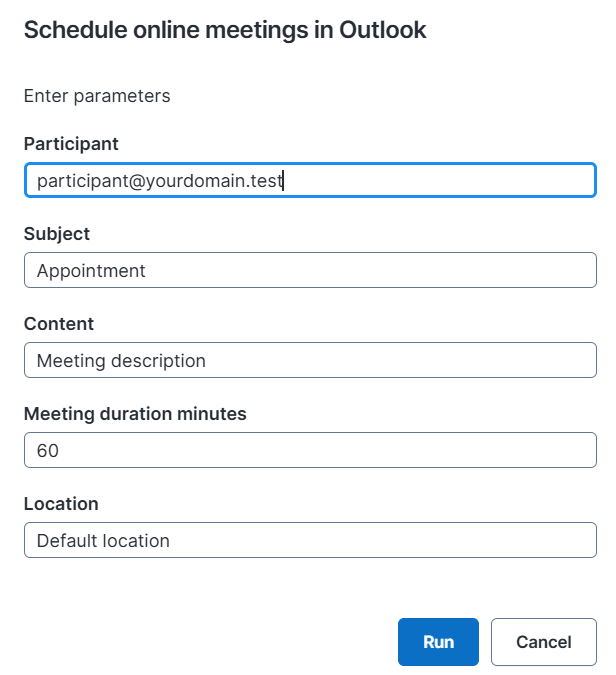616x675 pixels.
Task: Click on 'Meeting description' text in Content
Action: tap(121, 361)
